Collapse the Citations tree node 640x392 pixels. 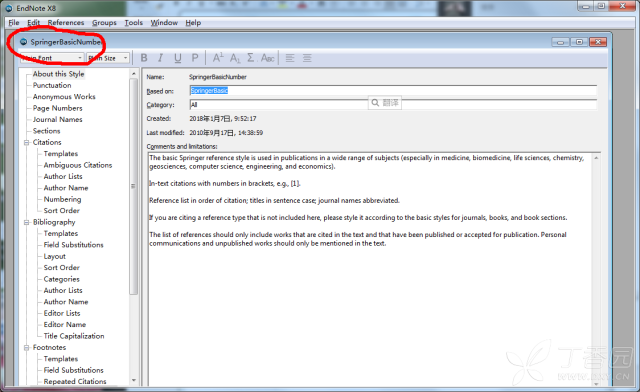tap(27, 143)
